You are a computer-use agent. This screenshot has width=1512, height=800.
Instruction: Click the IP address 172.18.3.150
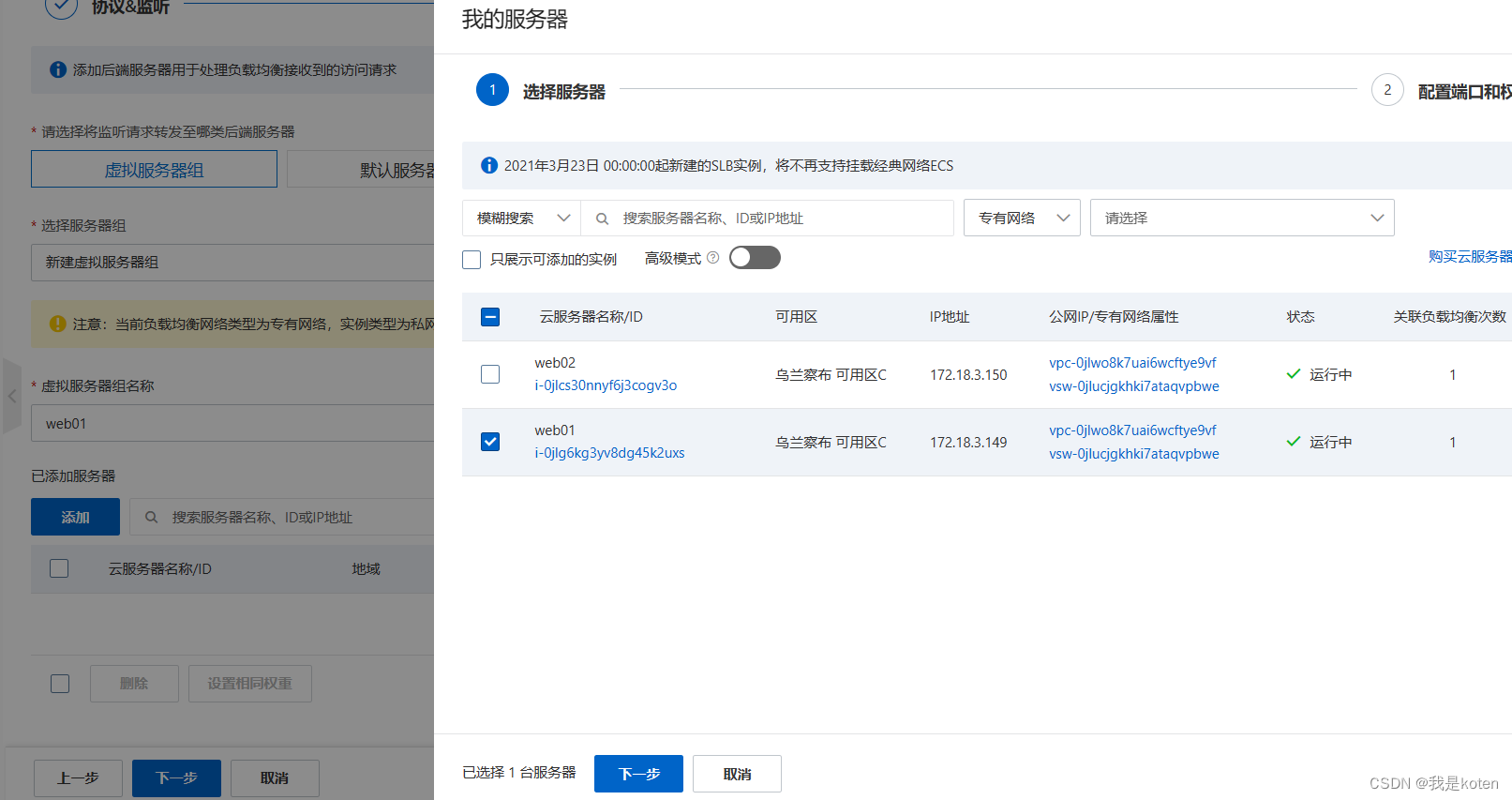click(x=968, y=374)
